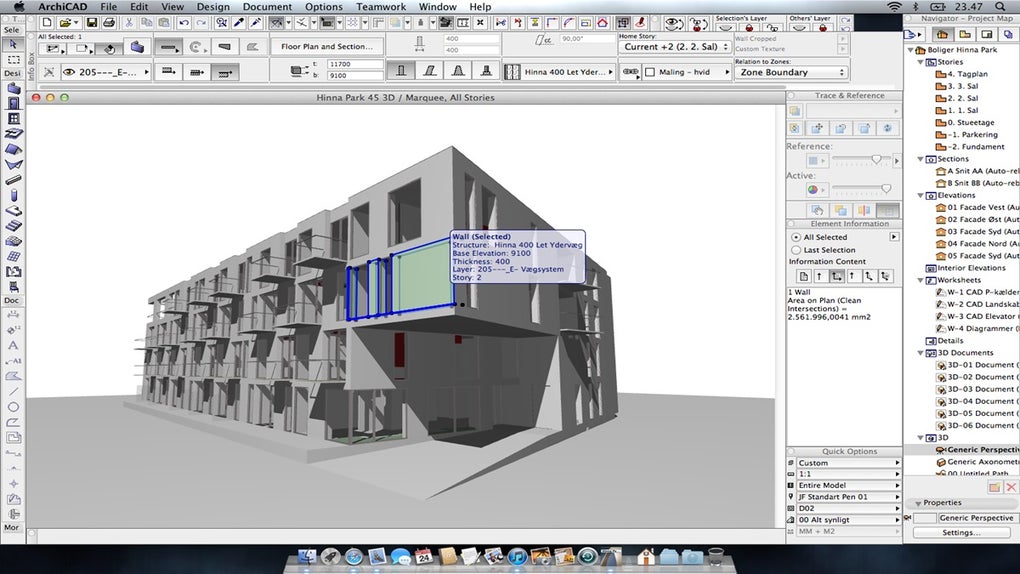Screen dimensions: 1020x574
Task: Open the Zone Boundary dropdown
Action: click(791, 72)
